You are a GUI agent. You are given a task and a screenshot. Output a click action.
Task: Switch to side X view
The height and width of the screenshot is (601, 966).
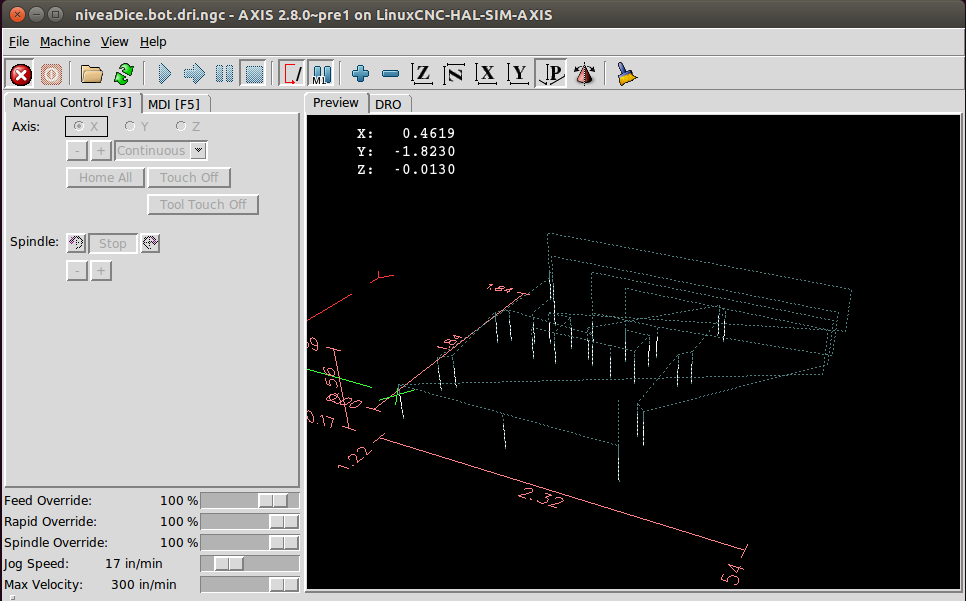pos(486,75)
